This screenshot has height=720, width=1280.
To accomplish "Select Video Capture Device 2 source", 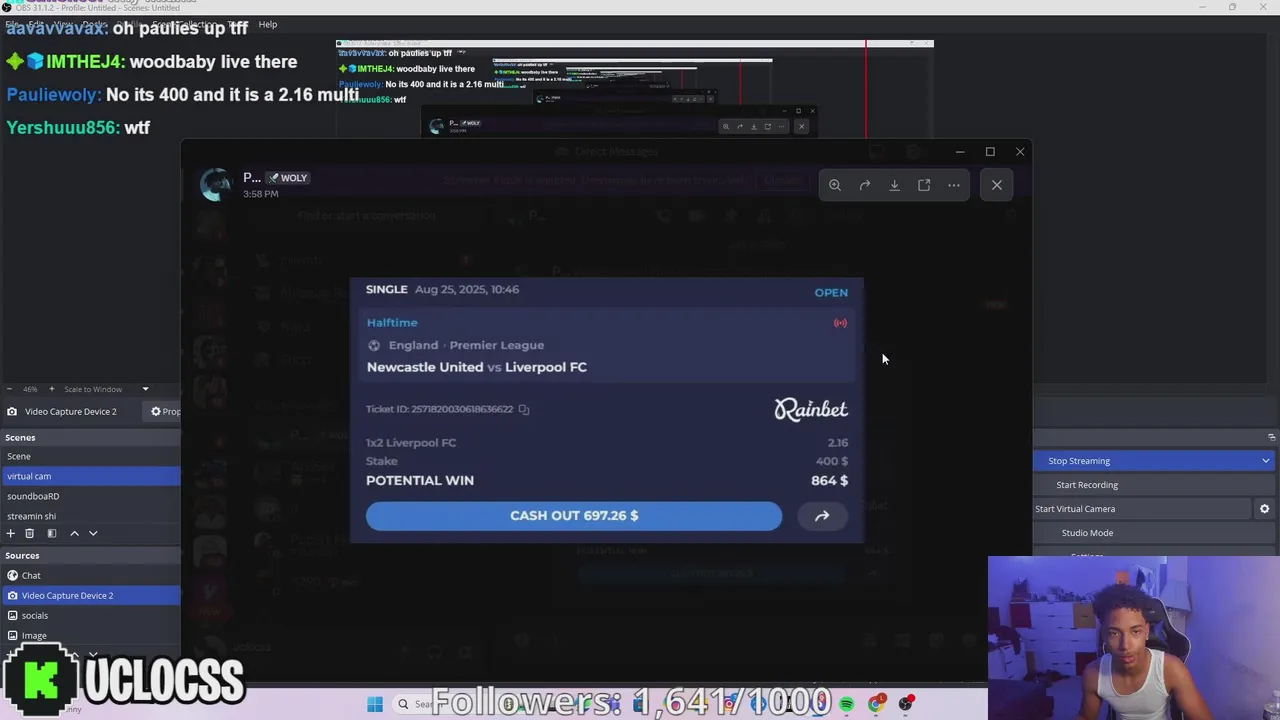I will (90, 595).
